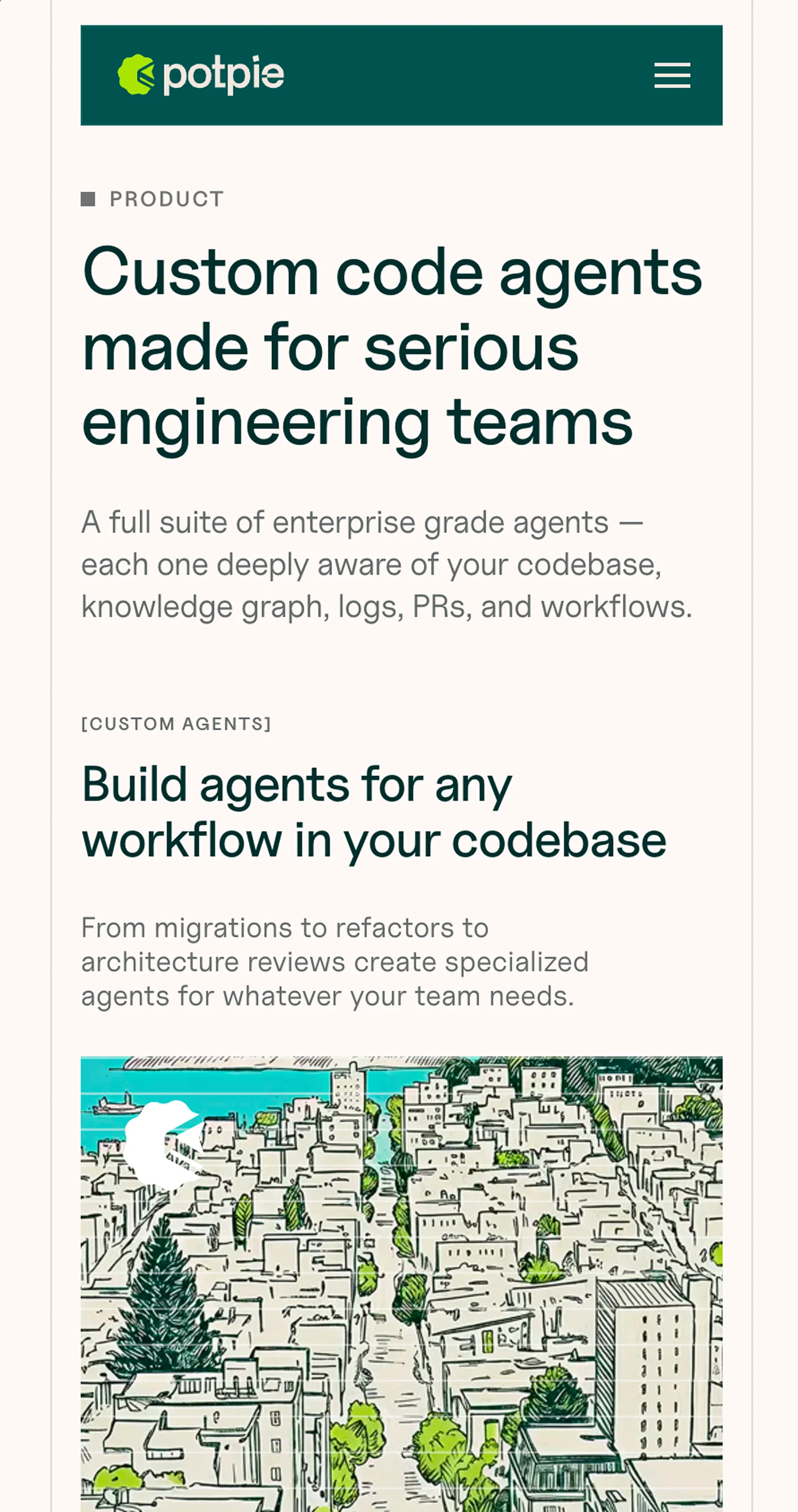
Task: Click the 'Custom code agents' main headline
Action: point(392,346)
